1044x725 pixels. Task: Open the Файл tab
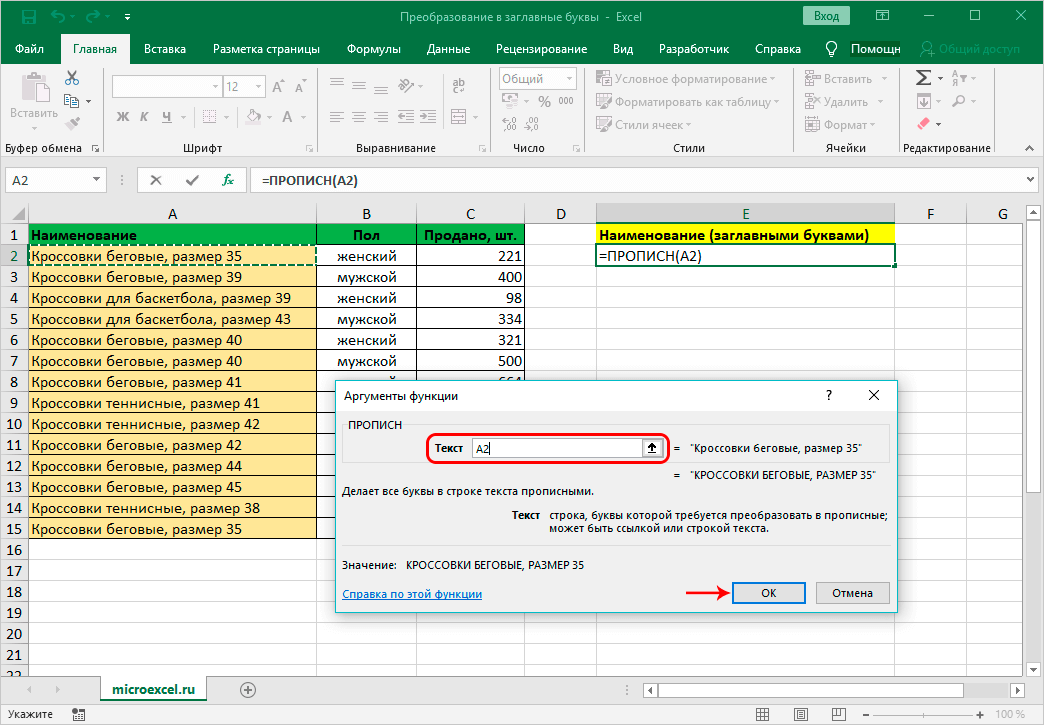(29, 49)
